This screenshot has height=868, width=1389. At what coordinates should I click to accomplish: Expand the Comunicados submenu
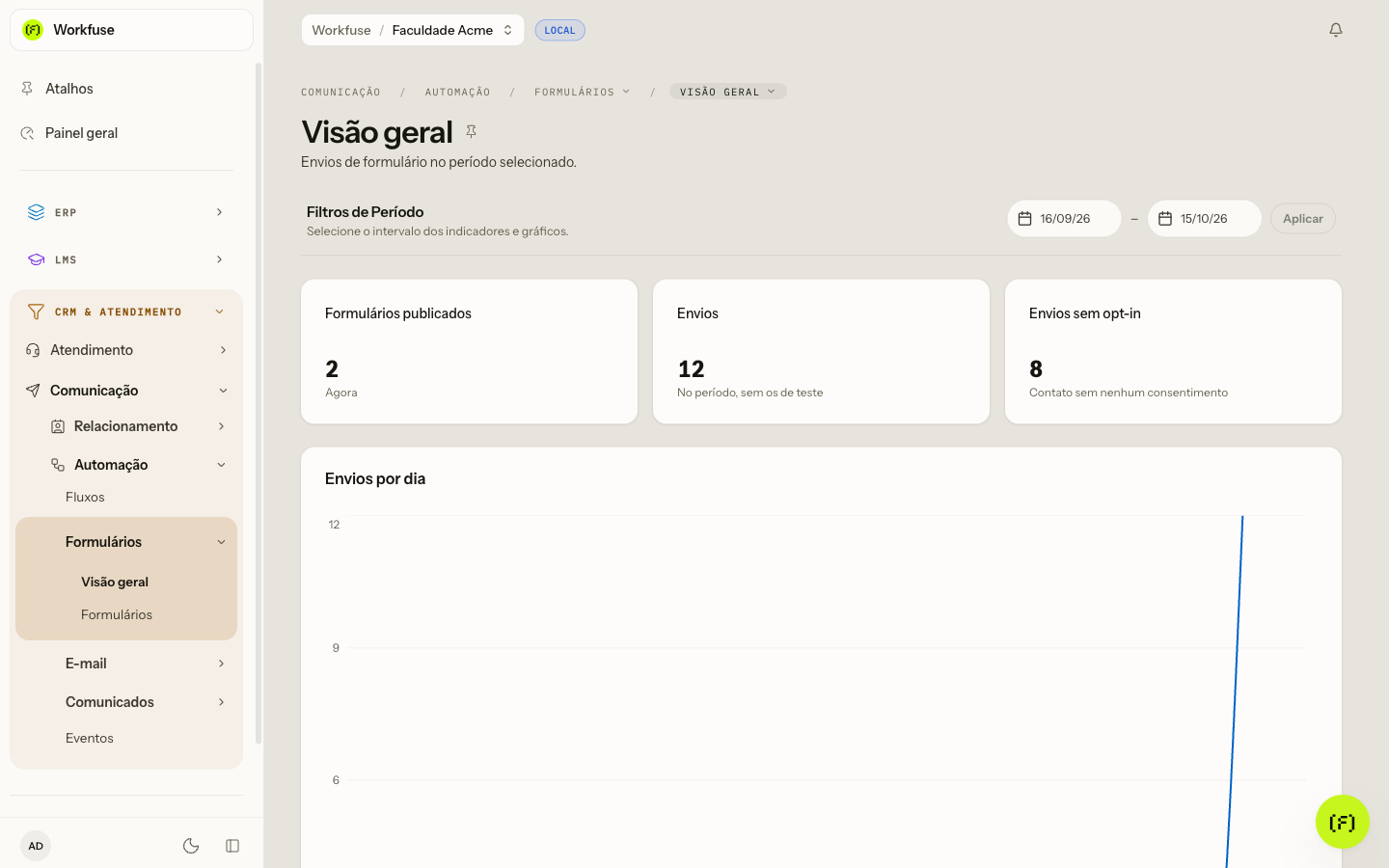(x=221, y=702)
